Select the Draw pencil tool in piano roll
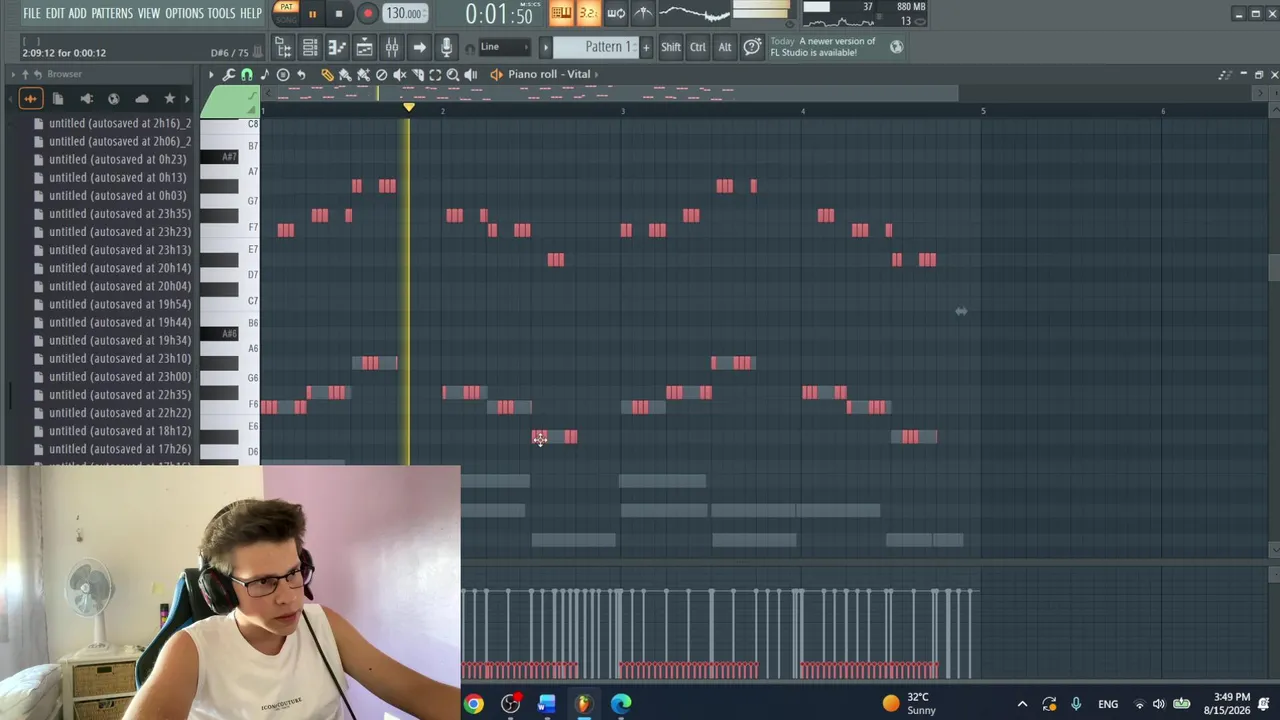1280x720 pixels. tap(327, 74)
